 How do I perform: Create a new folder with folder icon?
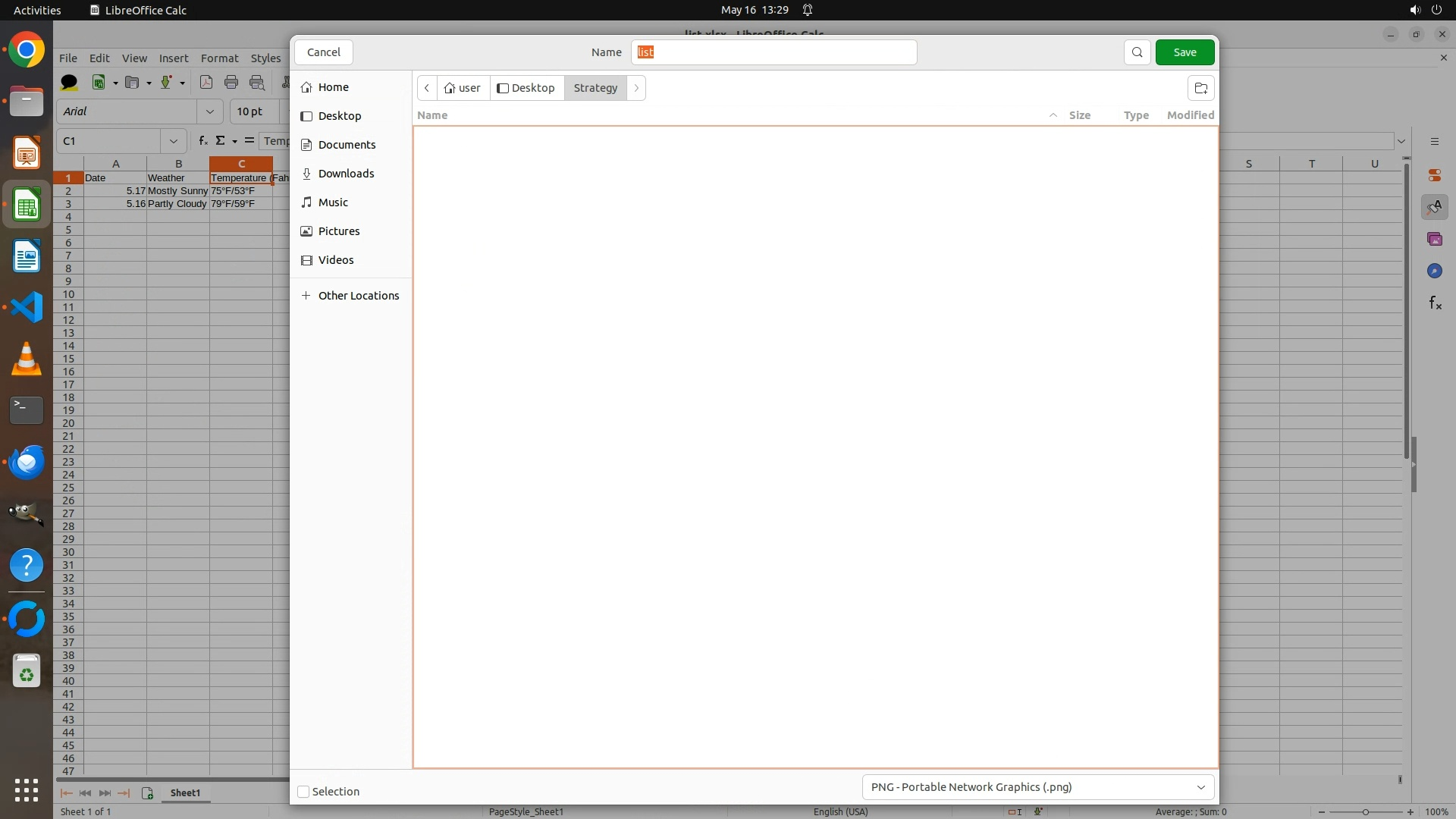coord(1200,88)
